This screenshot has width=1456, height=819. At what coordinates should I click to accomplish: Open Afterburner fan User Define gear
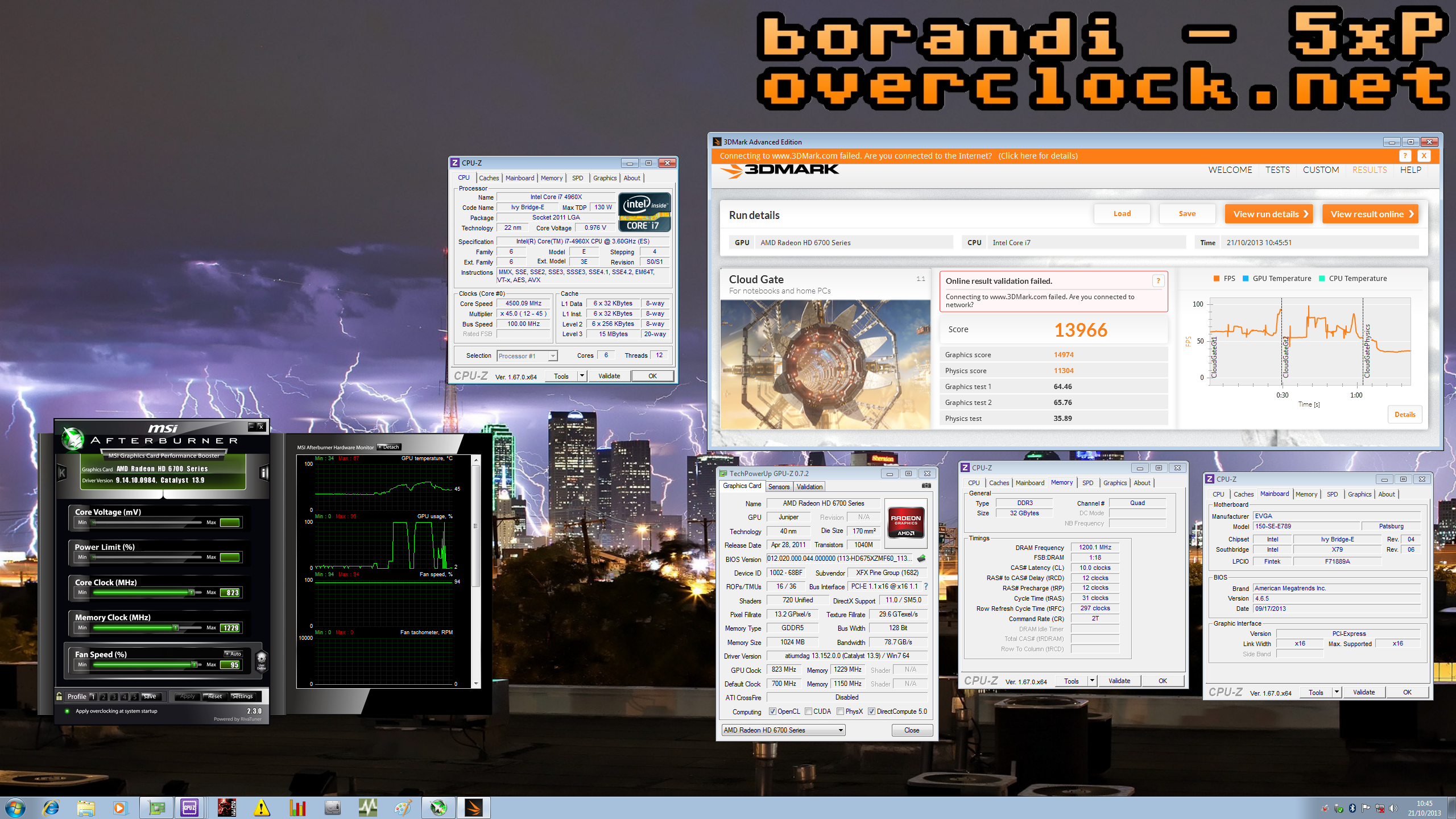(262, 660)
